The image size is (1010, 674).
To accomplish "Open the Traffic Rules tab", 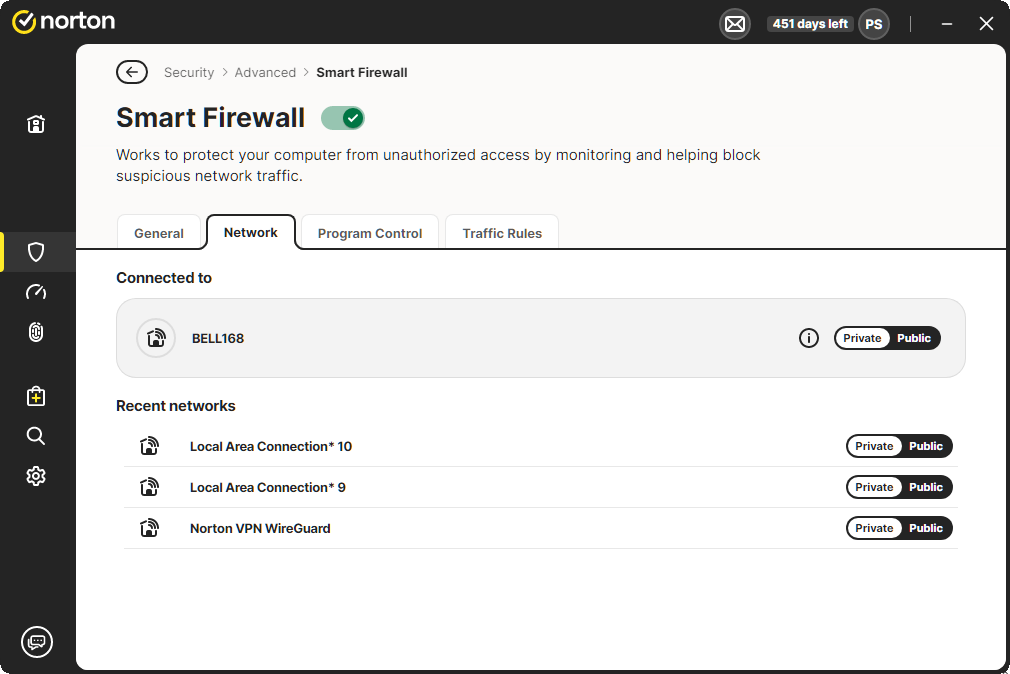I will click(x=502, y=233).
